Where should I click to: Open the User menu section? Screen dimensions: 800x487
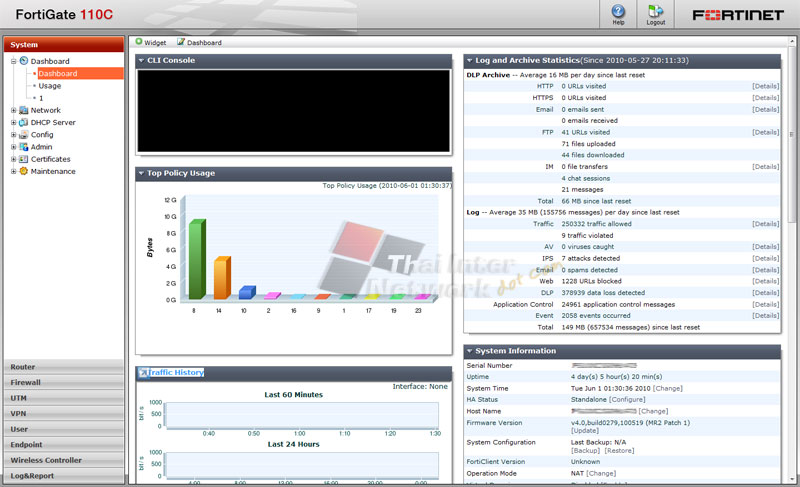click(x=64, y=429)
